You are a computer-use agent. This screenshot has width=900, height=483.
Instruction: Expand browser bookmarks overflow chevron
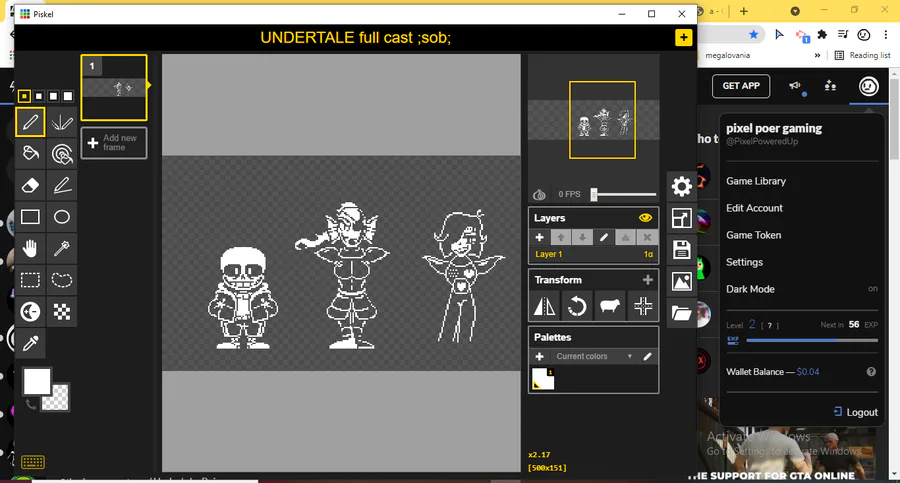(817, 55)
